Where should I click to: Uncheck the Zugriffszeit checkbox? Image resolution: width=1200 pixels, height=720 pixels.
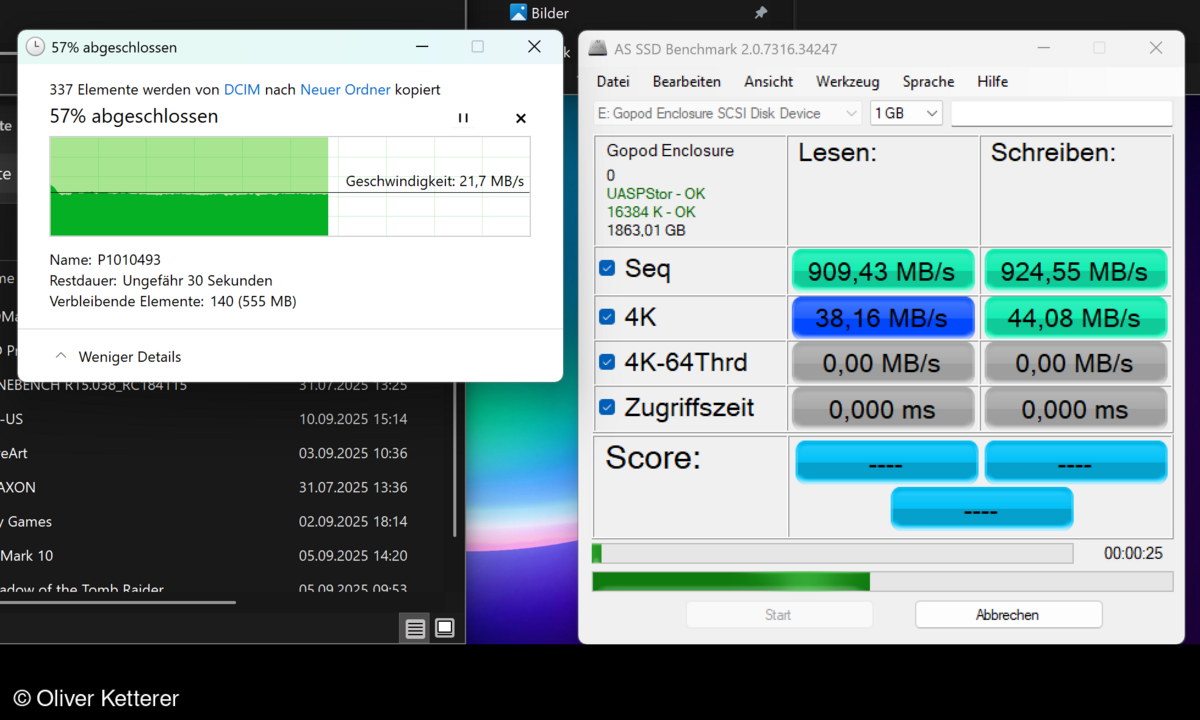click(x=607, y=407)
